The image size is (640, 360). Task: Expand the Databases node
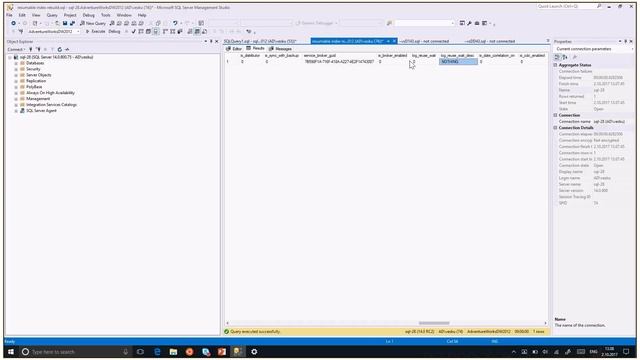(x=16, y=63)
